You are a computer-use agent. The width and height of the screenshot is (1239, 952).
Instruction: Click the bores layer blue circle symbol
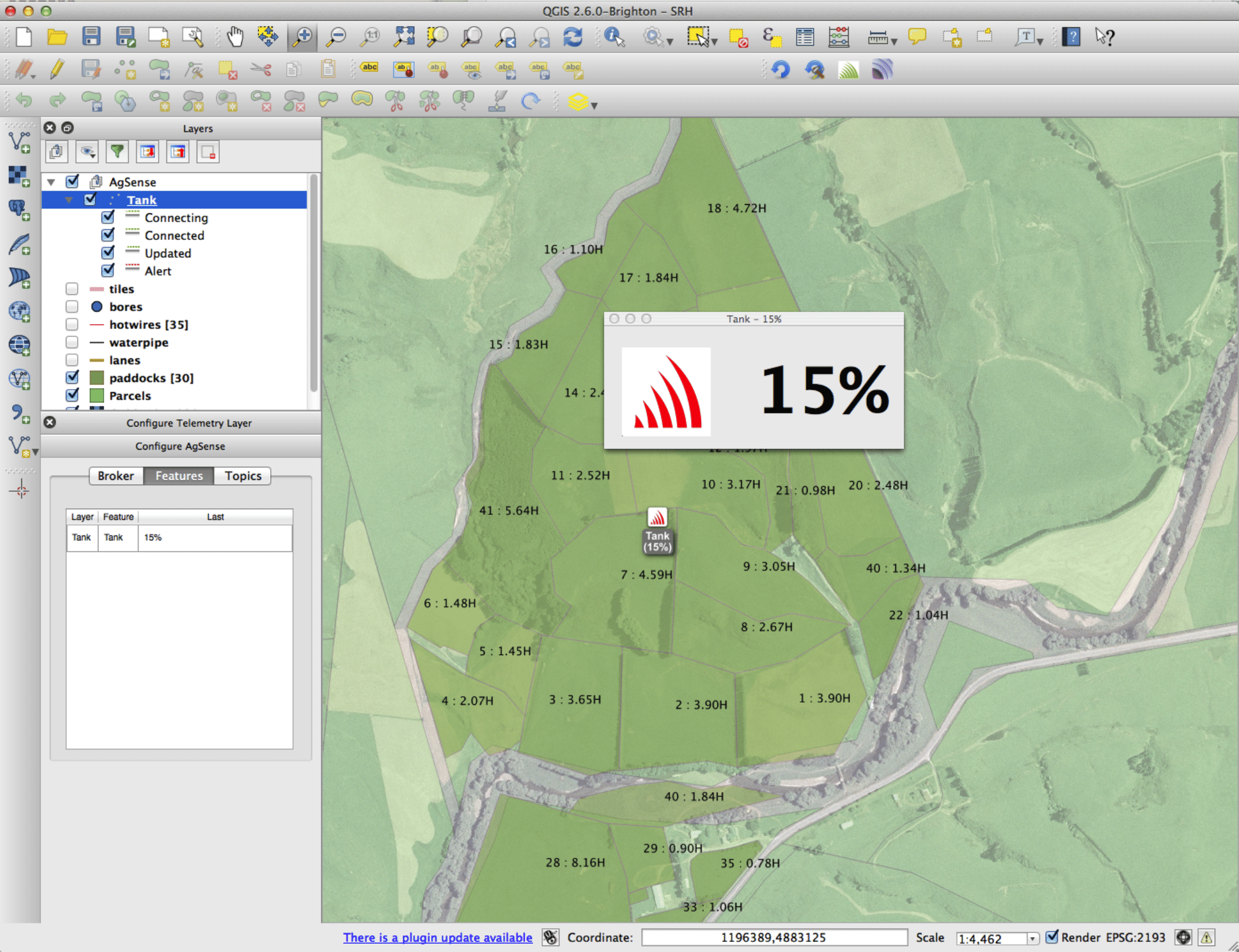tap(97, 306)
